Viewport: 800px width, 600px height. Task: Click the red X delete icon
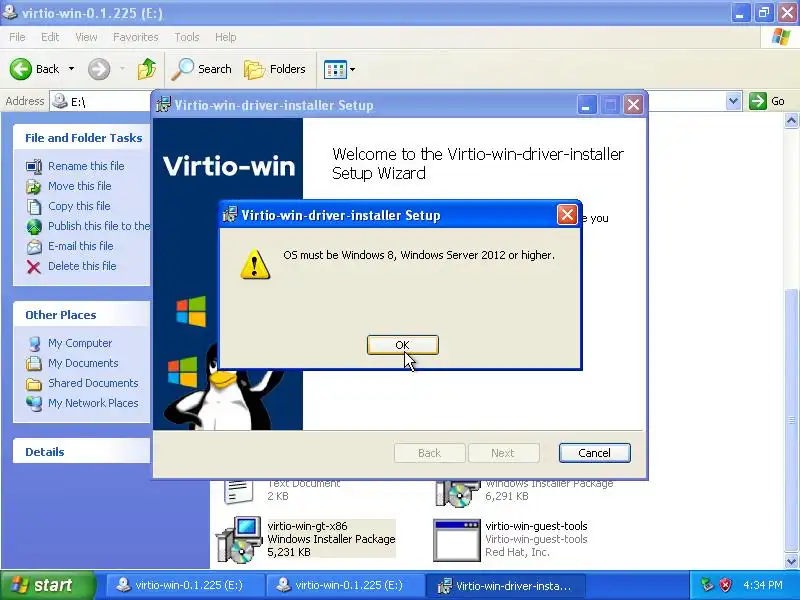coord(34,267)
